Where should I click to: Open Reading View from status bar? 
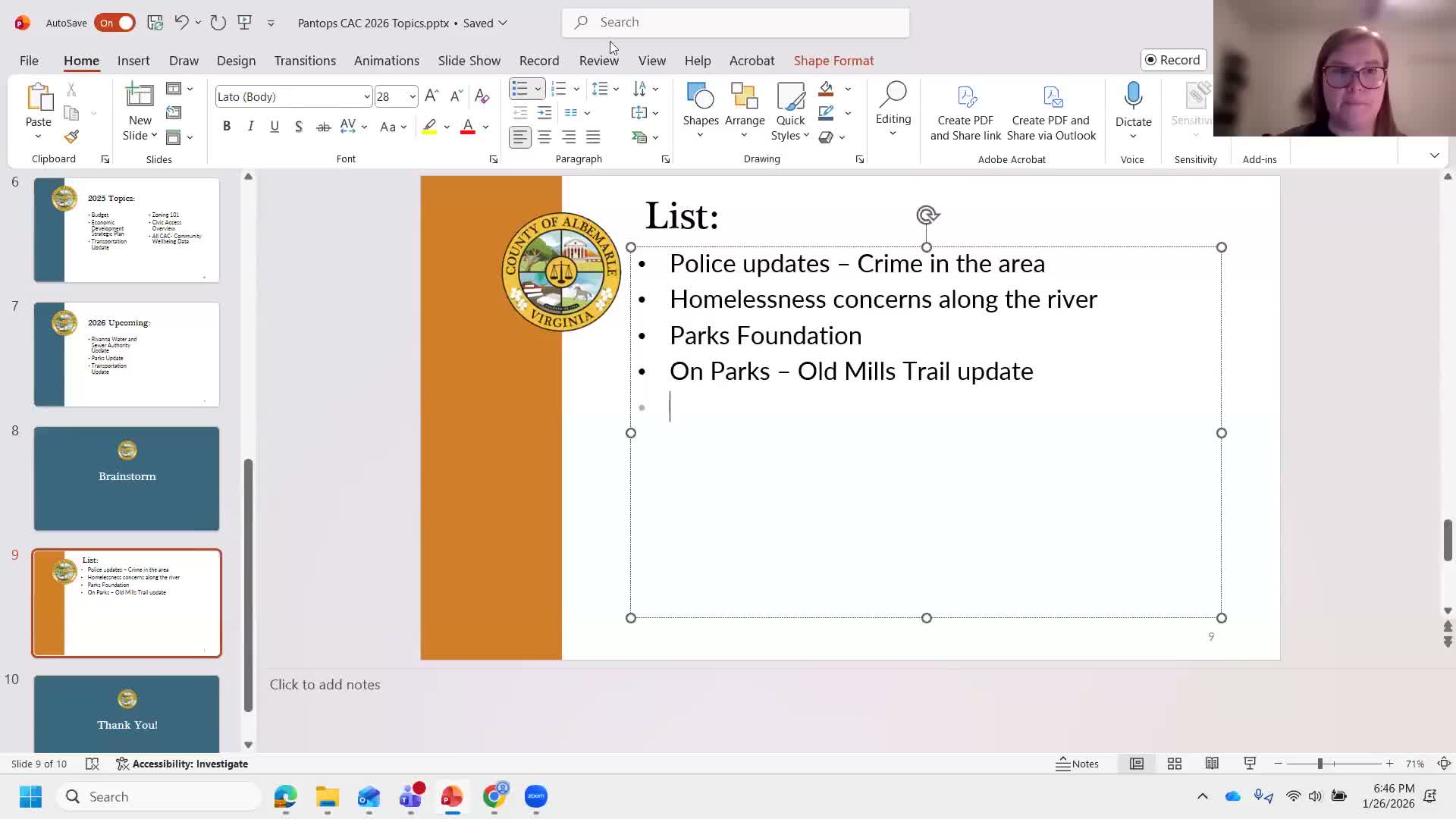click(1212, 764)
